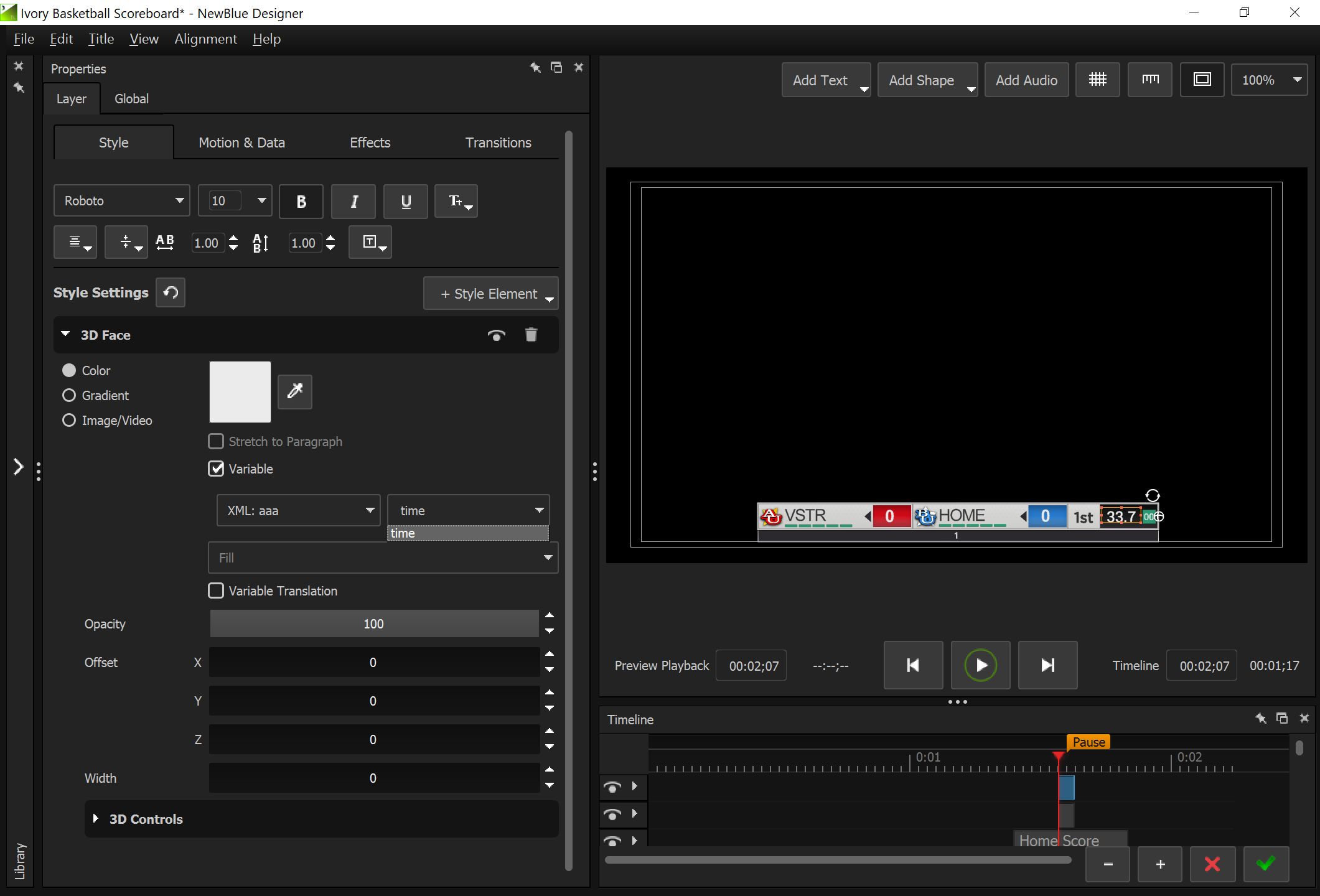Image resolution: width=1320 pixels, height=896 pixels.
Task: Click the white face color swatch
Action: coord(240,391)
